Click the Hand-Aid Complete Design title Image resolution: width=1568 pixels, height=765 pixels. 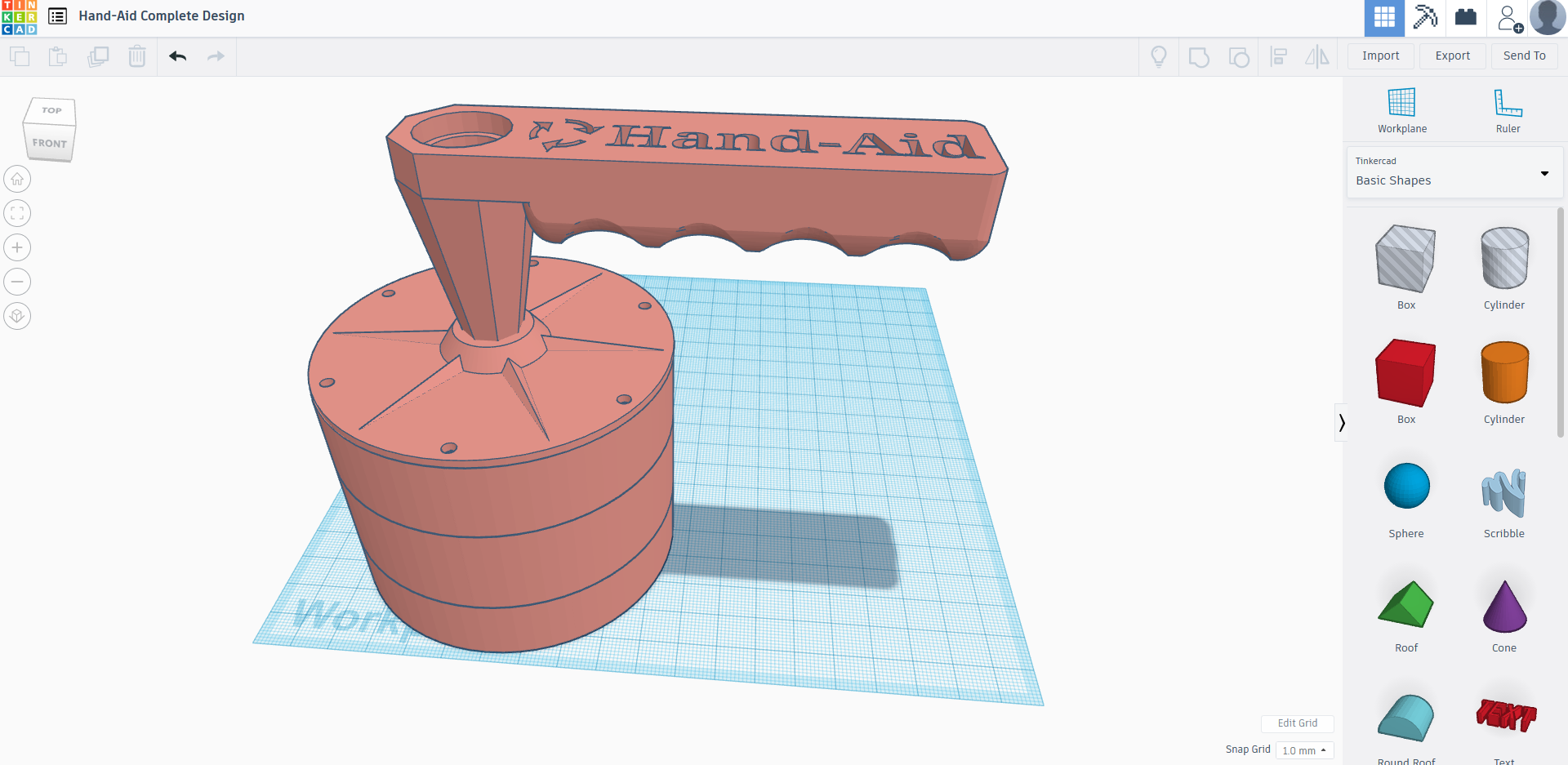pos(162,16)
